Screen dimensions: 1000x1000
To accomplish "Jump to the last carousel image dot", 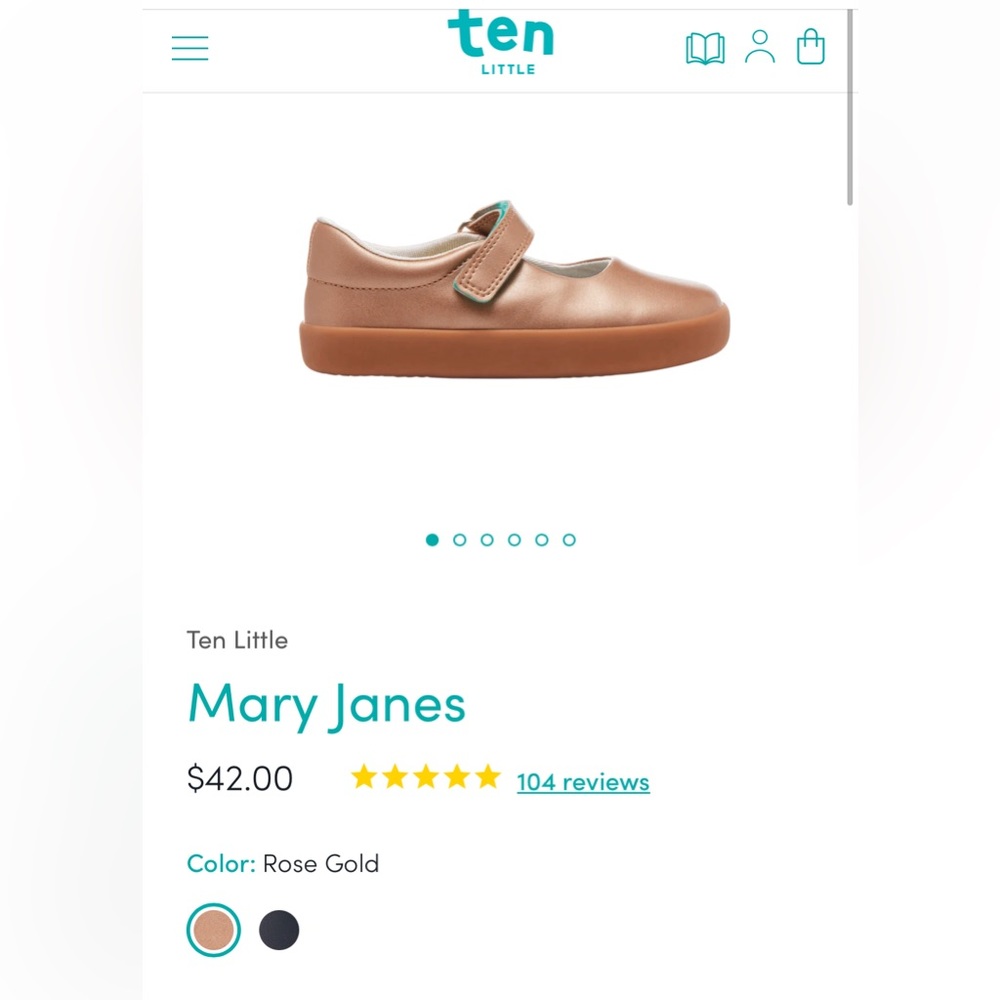I will coord(568,539).
